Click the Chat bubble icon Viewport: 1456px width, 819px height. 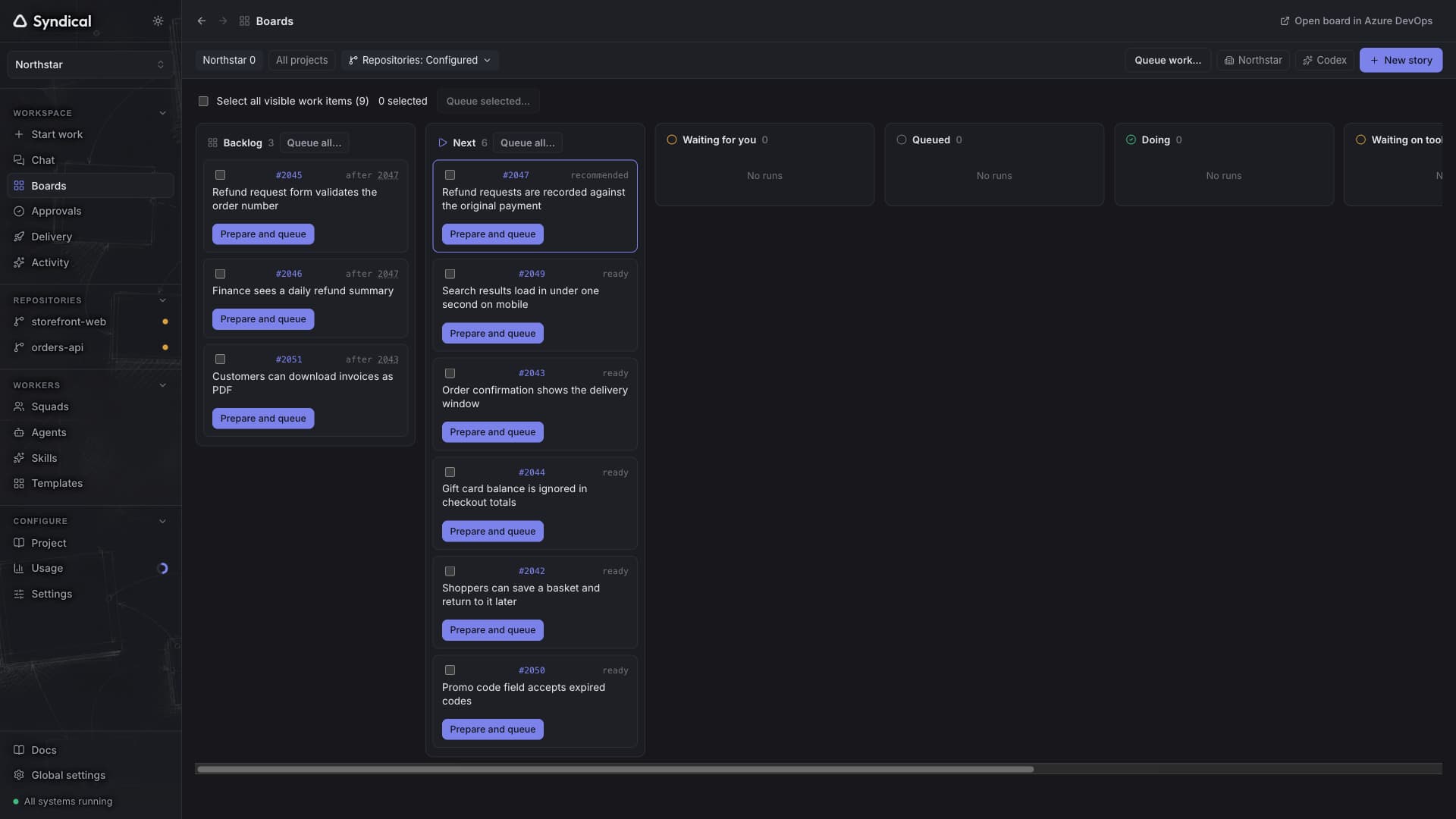[19, 160]
